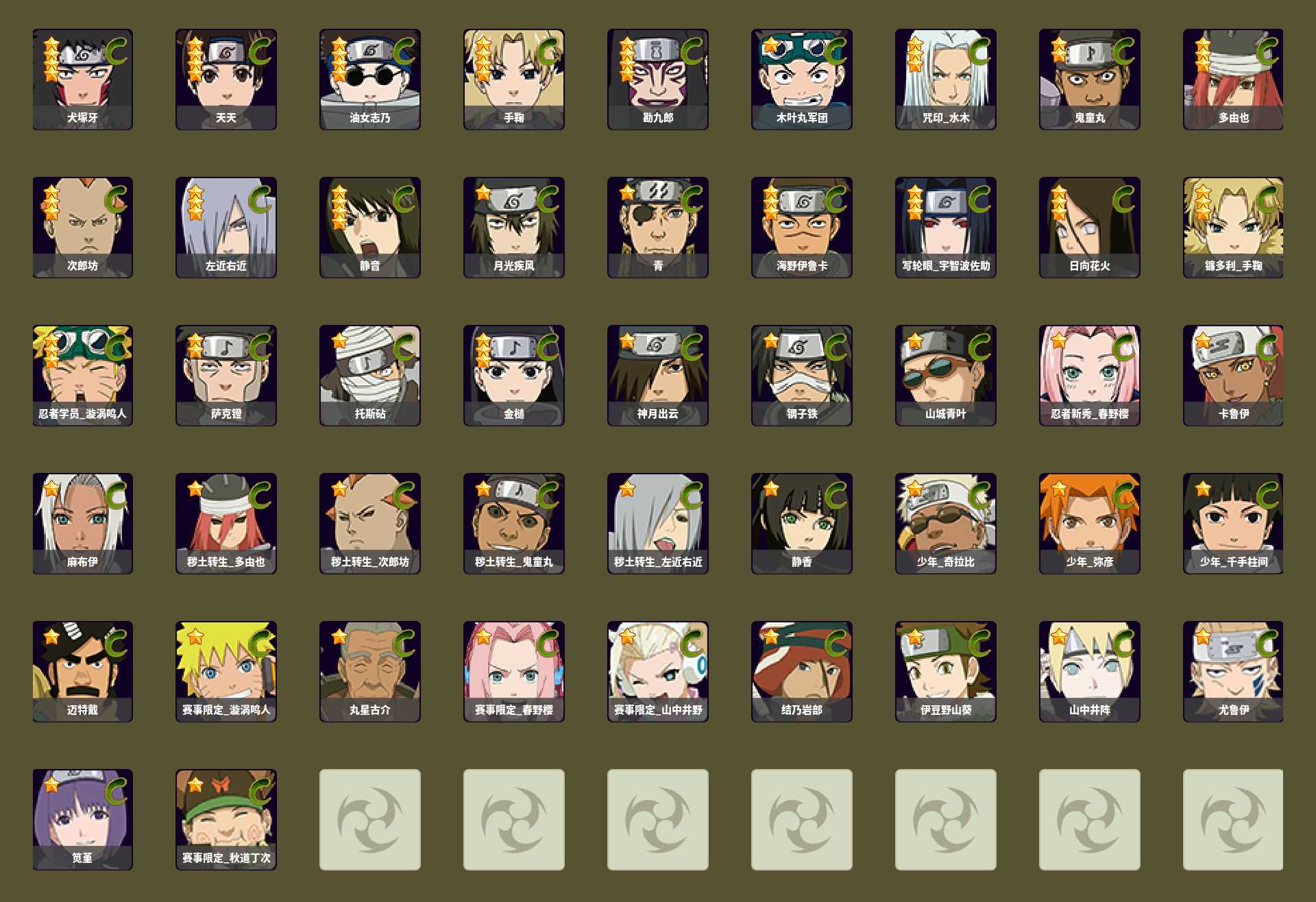Select 木叶丸军团 portrait
Image resolution: width=1316 pixels, height=902 pixels.
tap(802, 79)
